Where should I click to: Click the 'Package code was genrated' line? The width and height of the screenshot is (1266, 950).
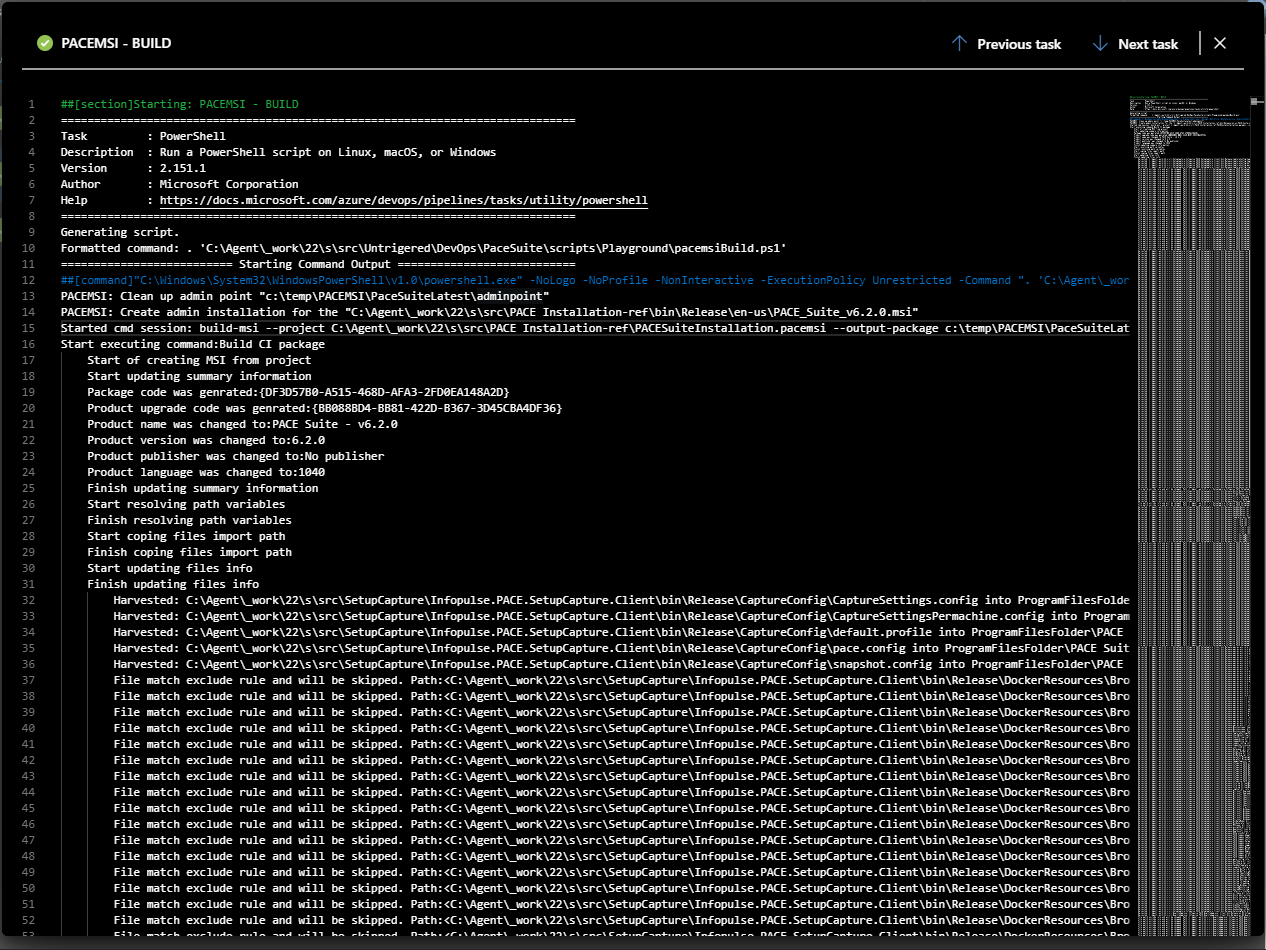tap(298, 392)
